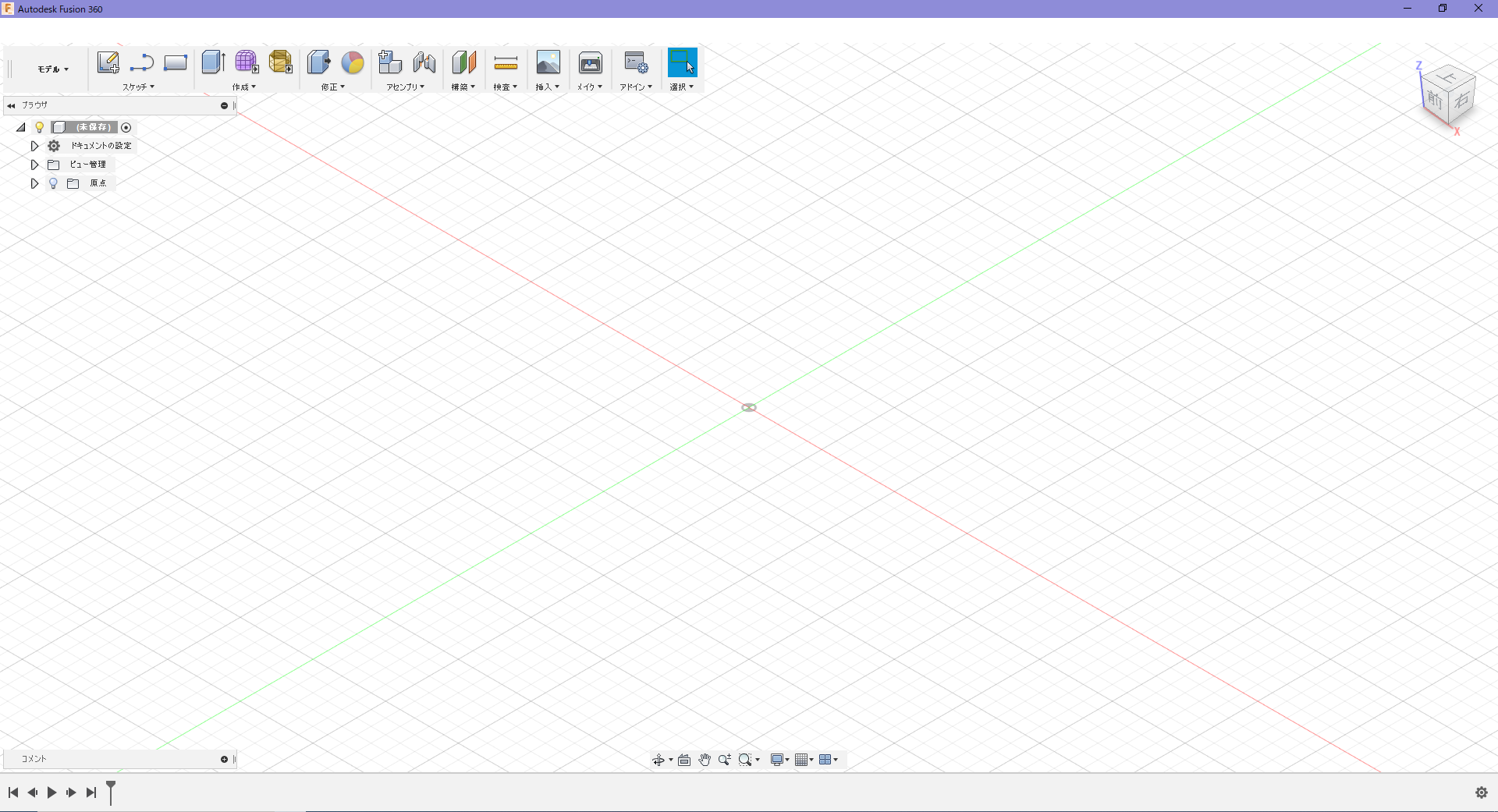Click the 右 face of ViewCube
The width and height of the screenshot is (1498, 812).
(x=1462, y=100)
